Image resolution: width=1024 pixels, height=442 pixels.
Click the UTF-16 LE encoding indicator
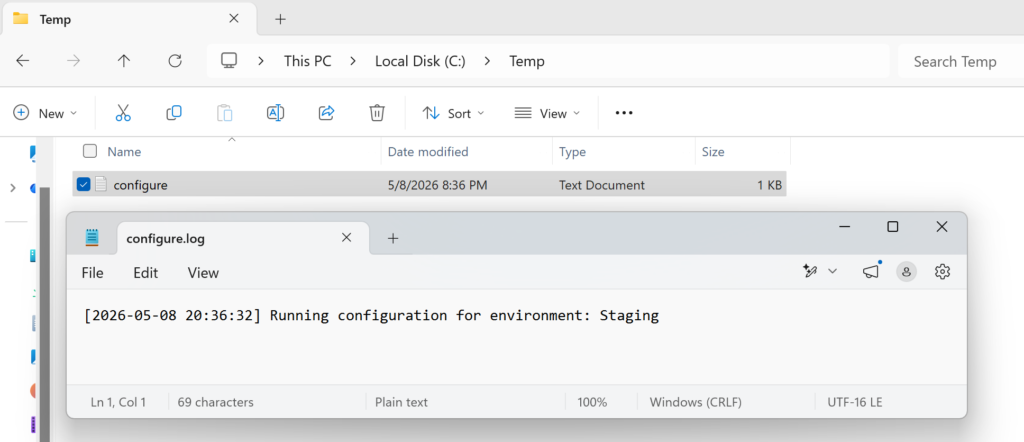click(x=854, y=402)
